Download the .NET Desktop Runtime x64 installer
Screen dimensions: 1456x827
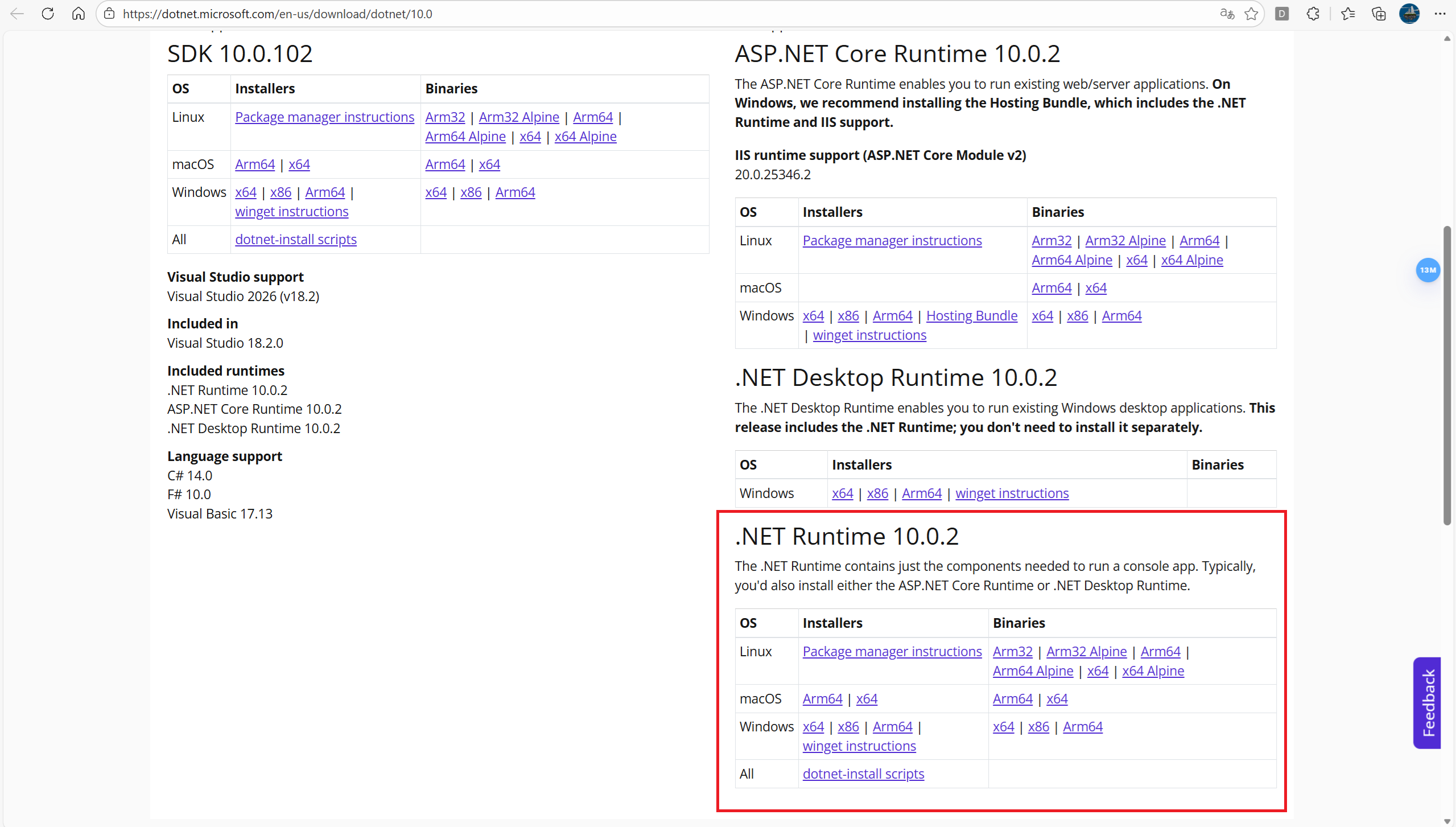click(842, 493)
